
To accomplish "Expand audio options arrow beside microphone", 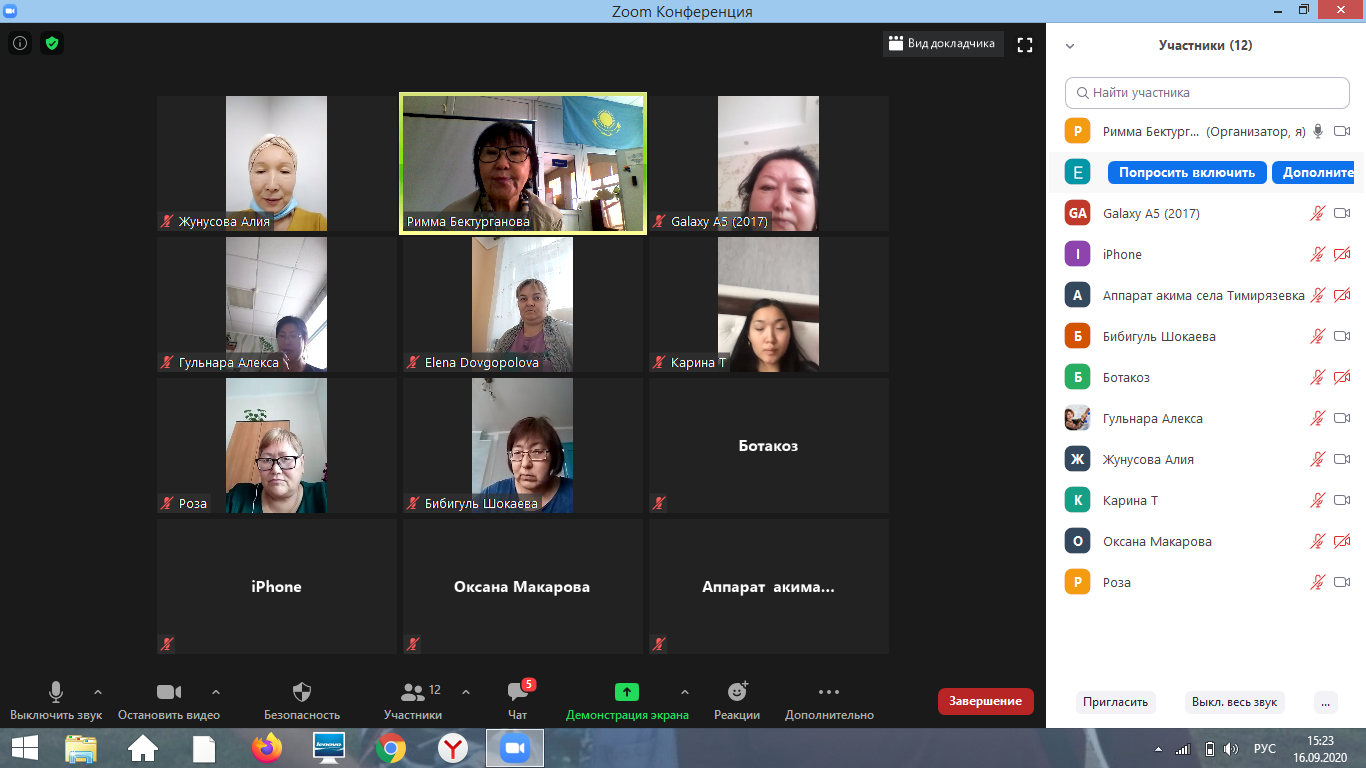I will [x=98, y=691].
